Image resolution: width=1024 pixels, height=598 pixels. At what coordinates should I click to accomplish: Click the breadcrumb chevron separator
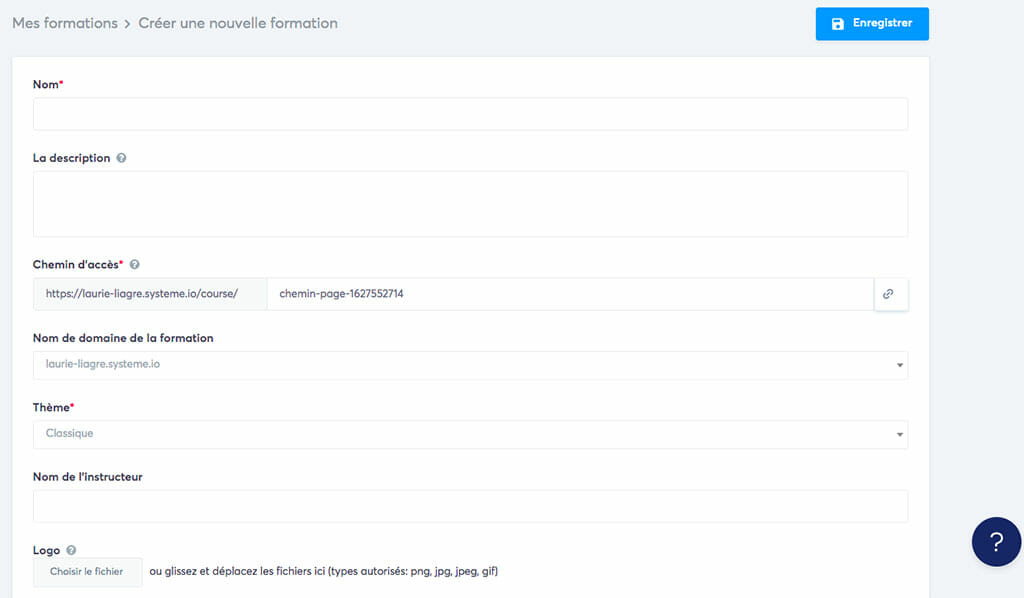click(128, 23)
